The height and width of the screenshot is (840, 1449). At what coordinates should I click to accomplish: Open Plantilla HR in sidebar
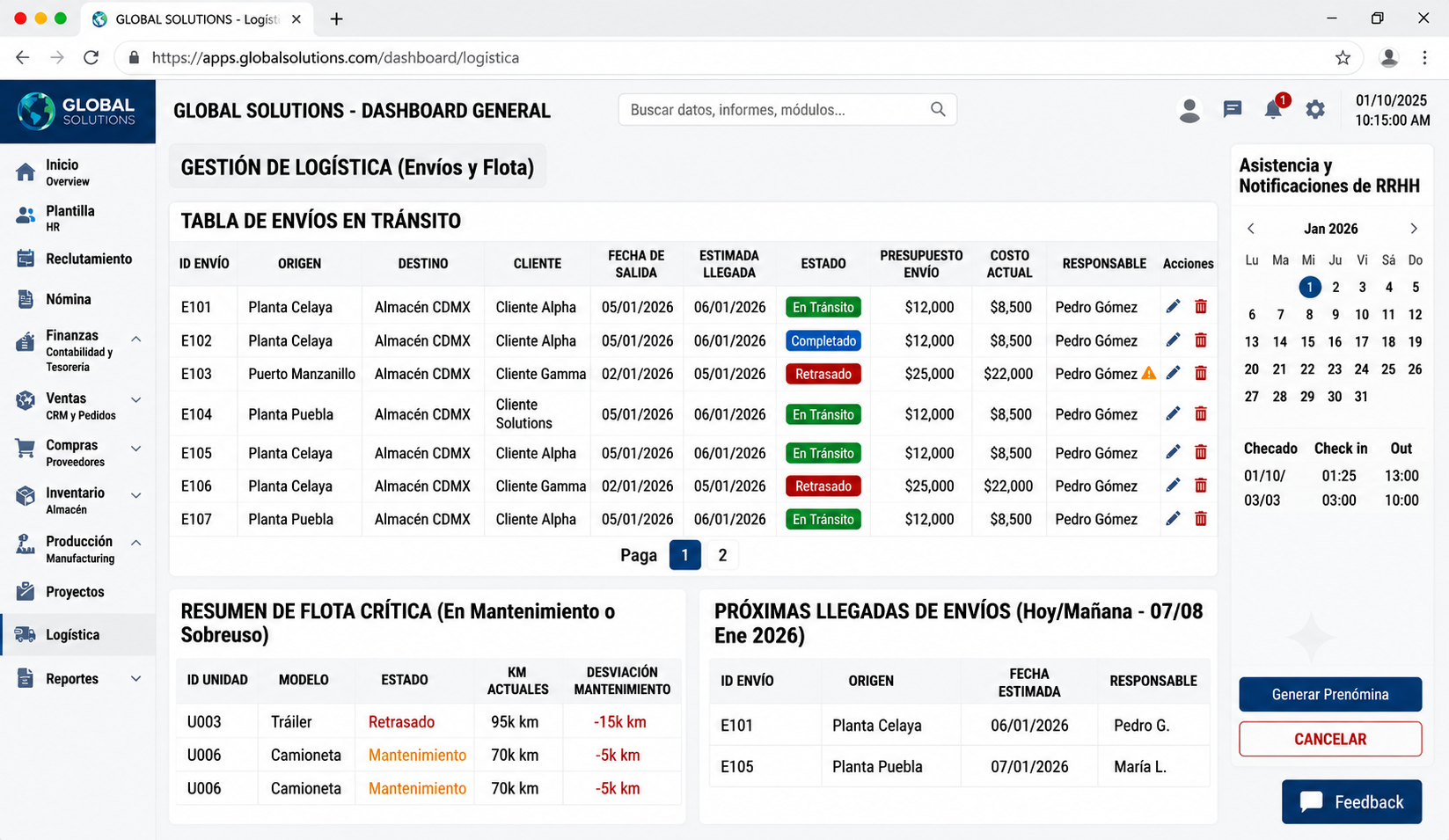click(77, 217)
